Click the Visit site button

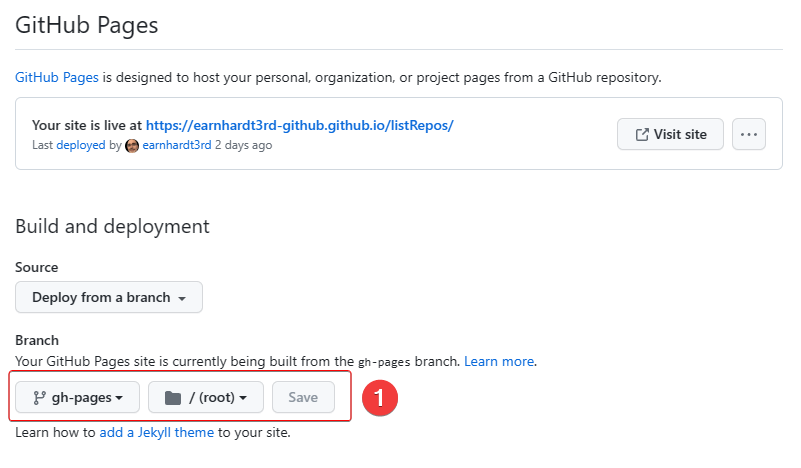pyautogui.click(x=670, y=134)
